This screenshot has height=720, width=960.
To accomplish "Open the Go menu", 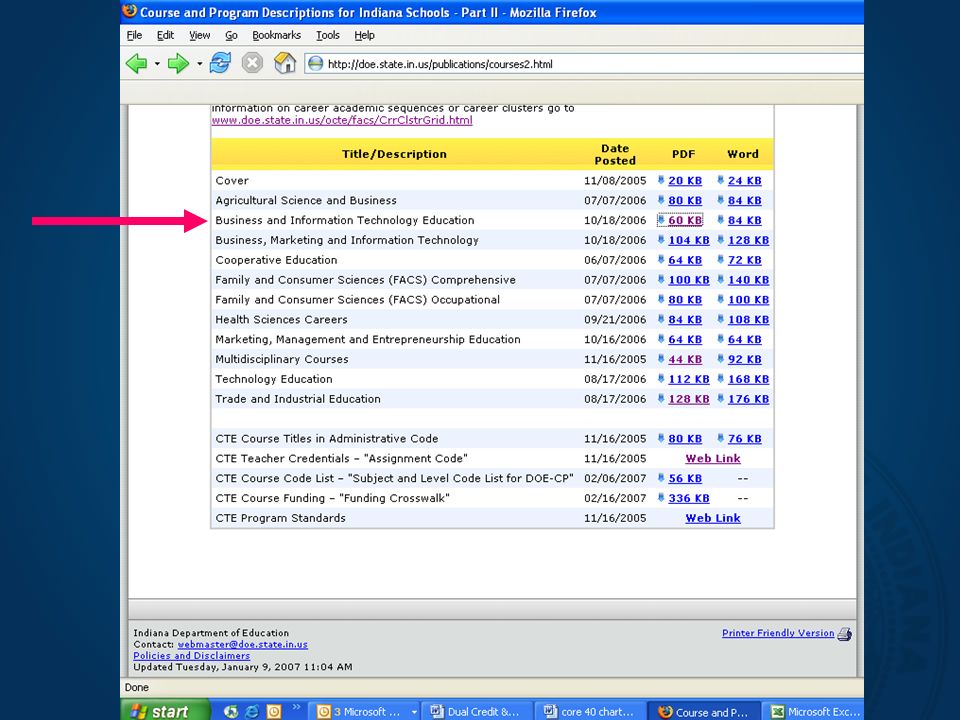I will pos(231,35).
